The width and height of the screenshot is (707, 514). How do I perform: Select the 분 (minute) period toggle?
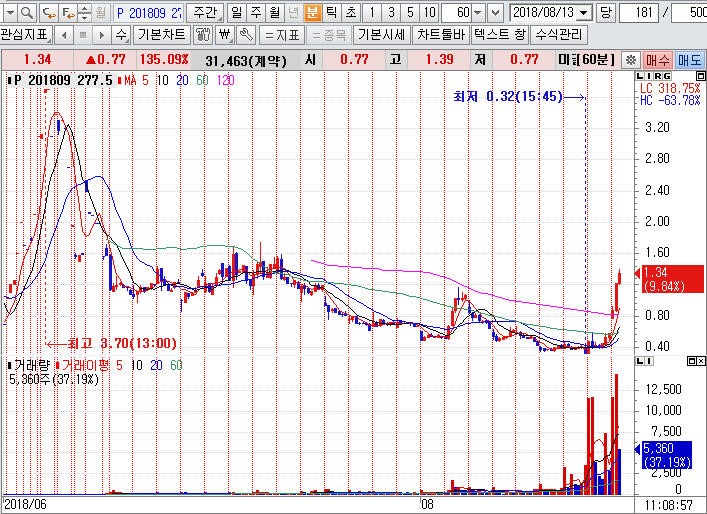312,13
